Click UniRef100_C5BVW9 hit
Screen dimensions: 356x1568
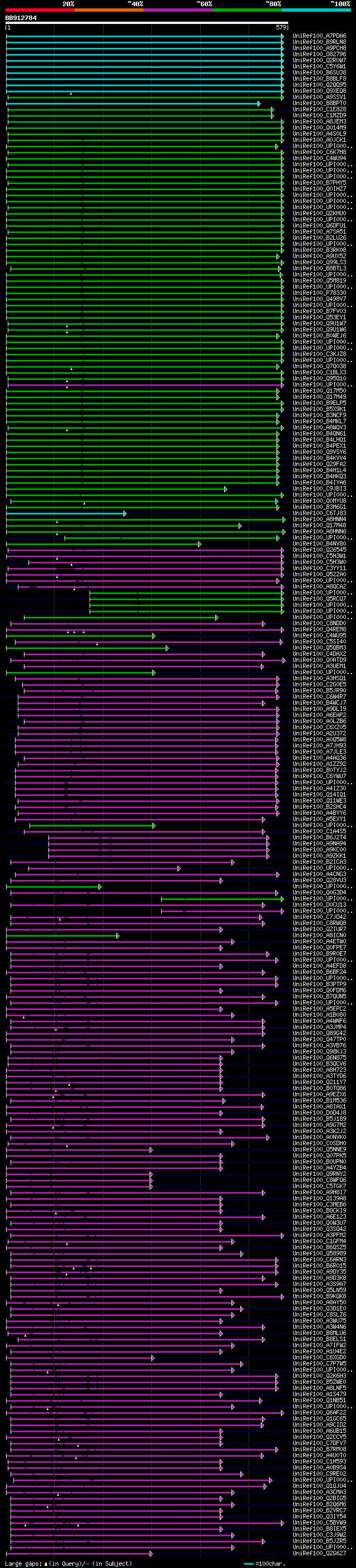pyautogui.click(x=319, y=1522)
